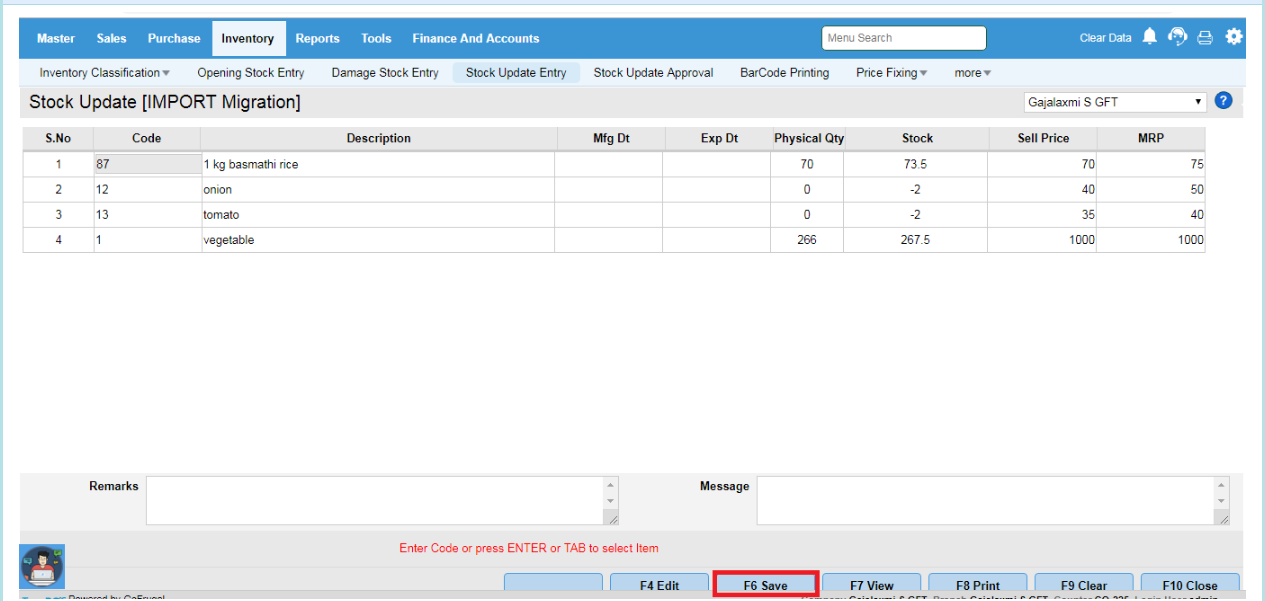Click the Message text area

[x=985, y=500]
